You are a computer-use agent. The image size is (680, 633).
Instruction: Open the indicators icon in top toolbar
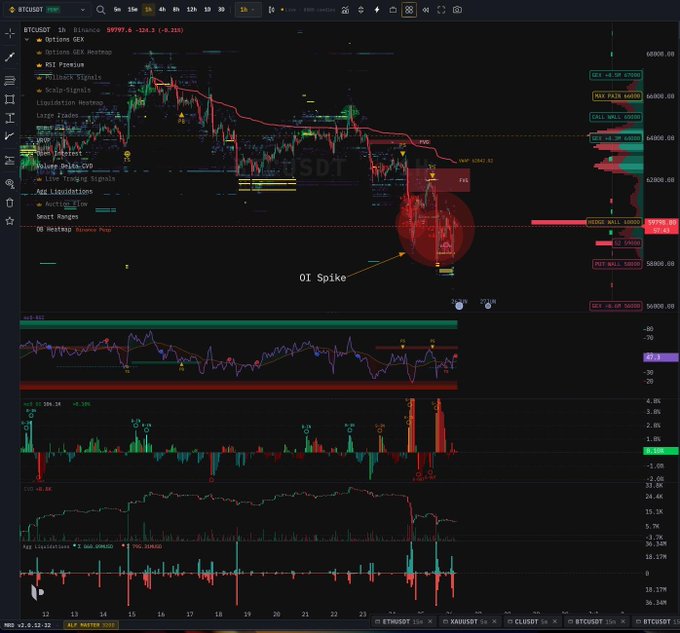345,10
